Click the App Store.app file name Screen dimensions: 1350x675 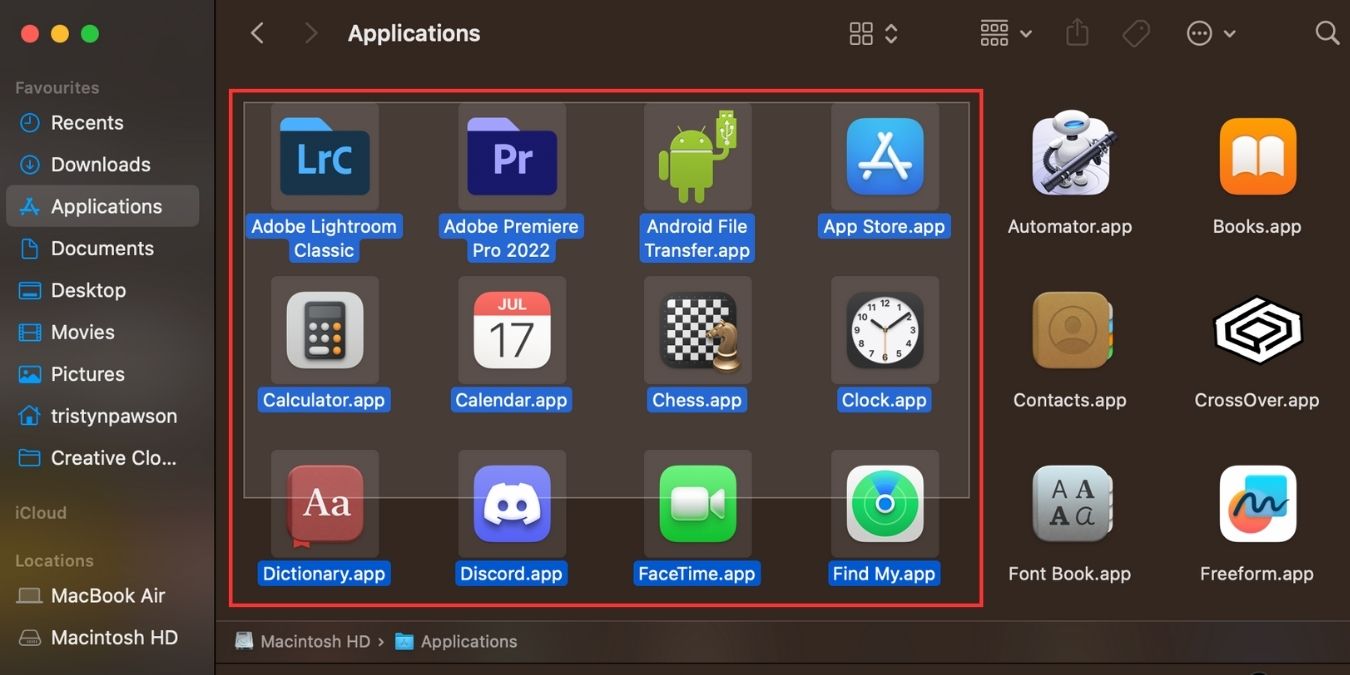[884, 226]
